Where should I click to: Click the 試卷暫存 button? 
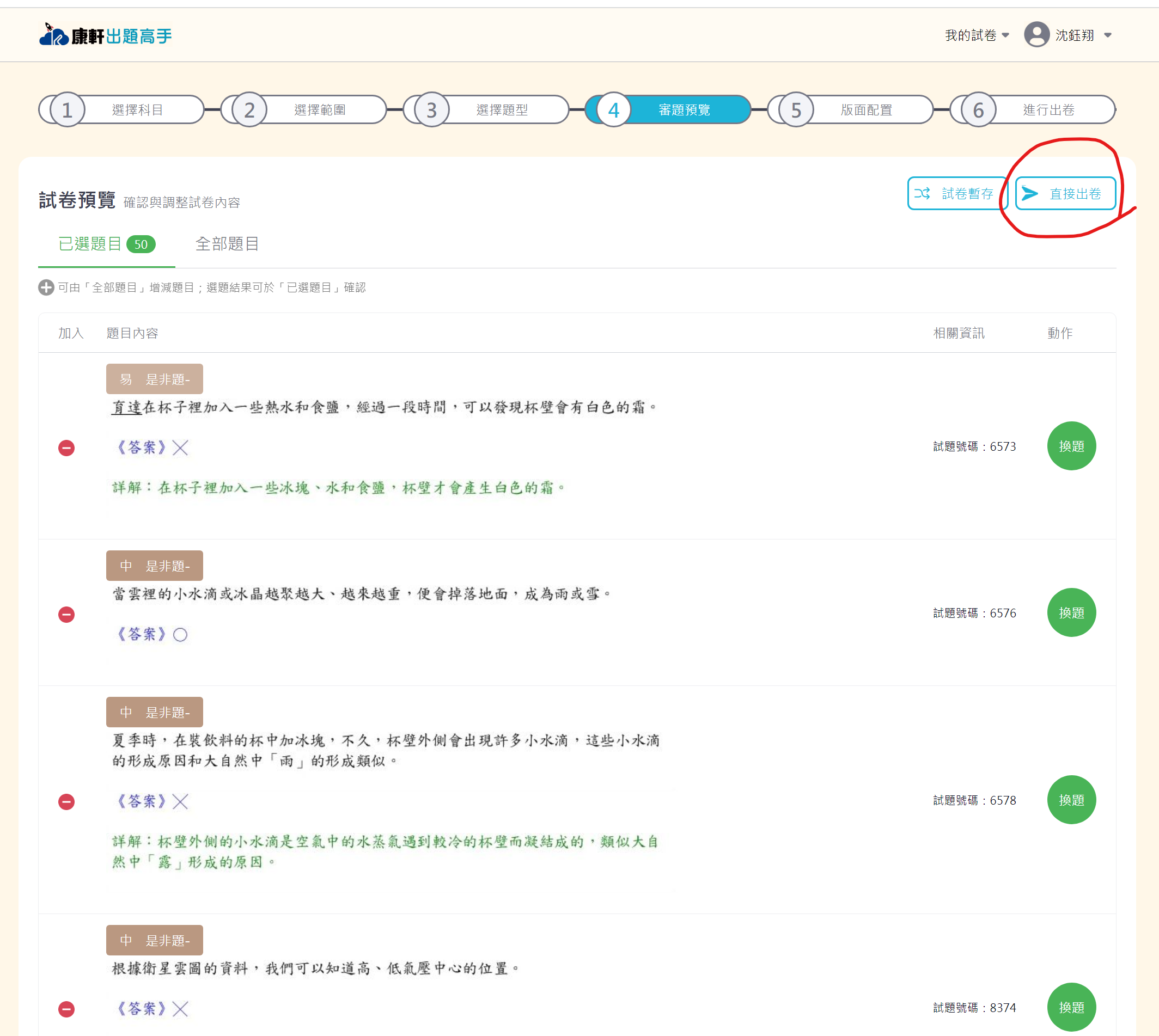point(957,194)
